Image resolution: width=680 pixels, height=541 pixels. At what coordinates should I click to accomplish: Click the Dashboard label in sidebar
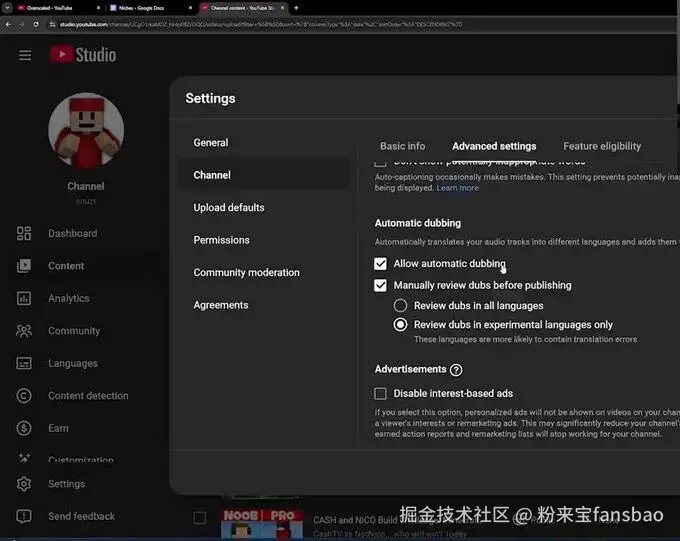tap(72, 233)
